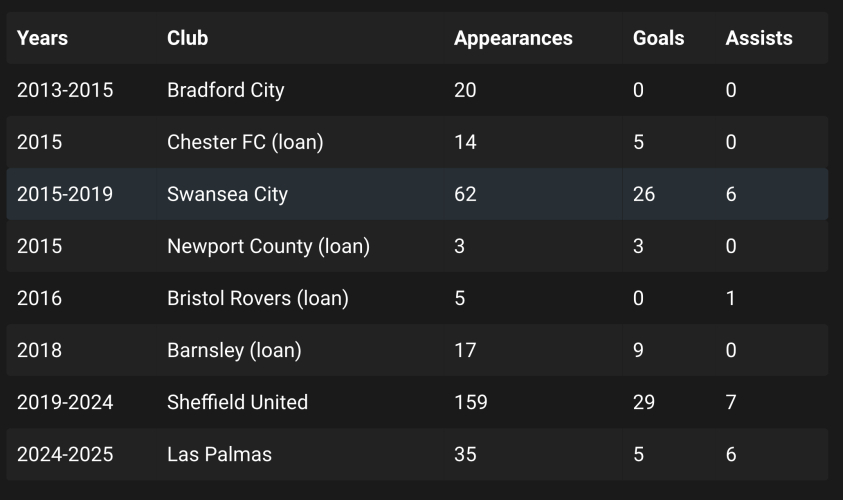The height and width of the screenshot is (500, 843).
Task: Click the Assists column header
Action: tap(758, 38)
